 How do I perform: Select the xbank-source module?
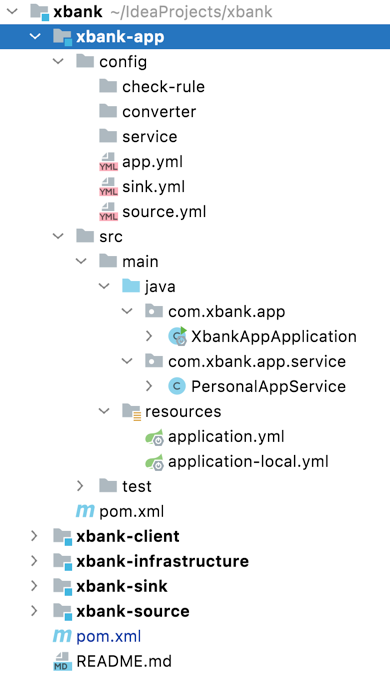click(133, 611)
